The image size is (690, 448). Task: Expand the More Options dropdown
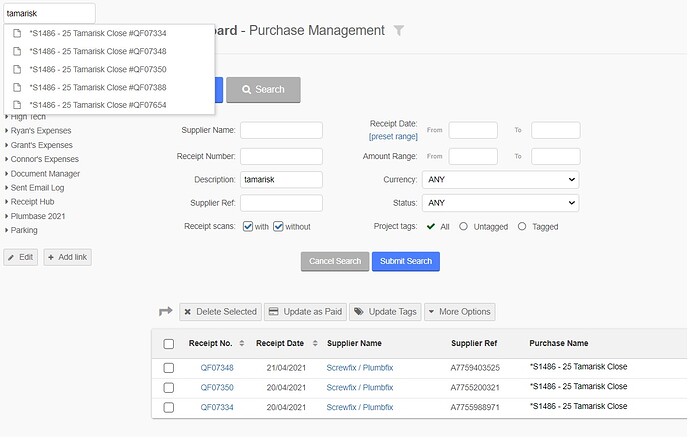pos(459,312)
